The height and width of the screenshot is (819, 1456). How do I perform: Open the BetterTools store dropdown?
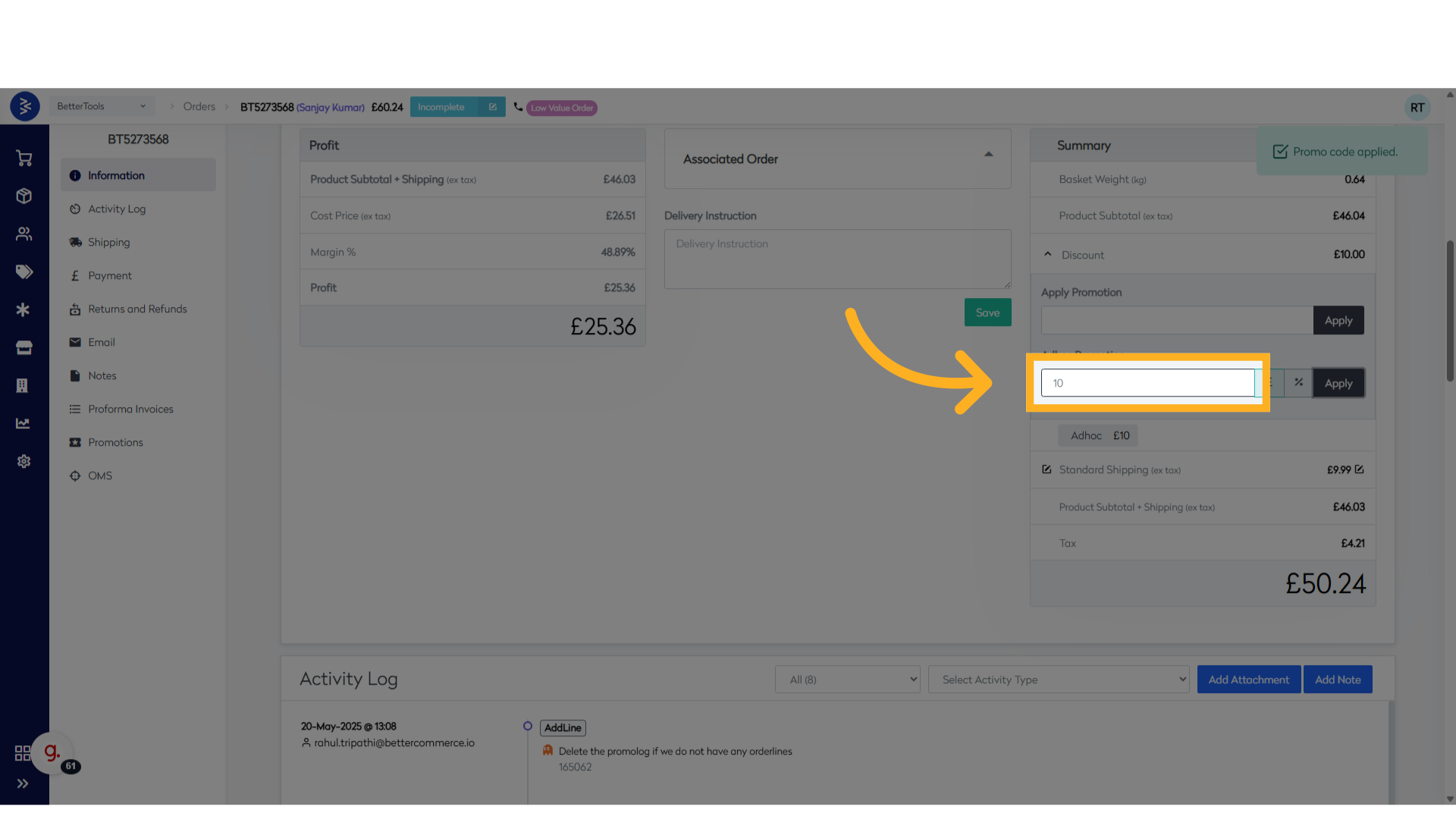click(x=102, y=106)
